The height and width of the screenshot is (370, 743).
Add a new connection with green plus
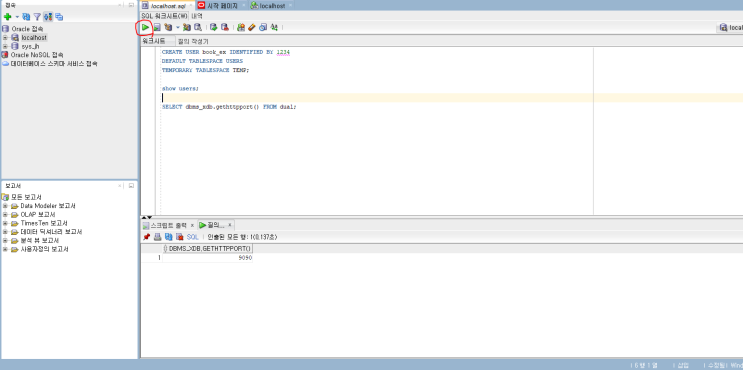tap(8, 17)
